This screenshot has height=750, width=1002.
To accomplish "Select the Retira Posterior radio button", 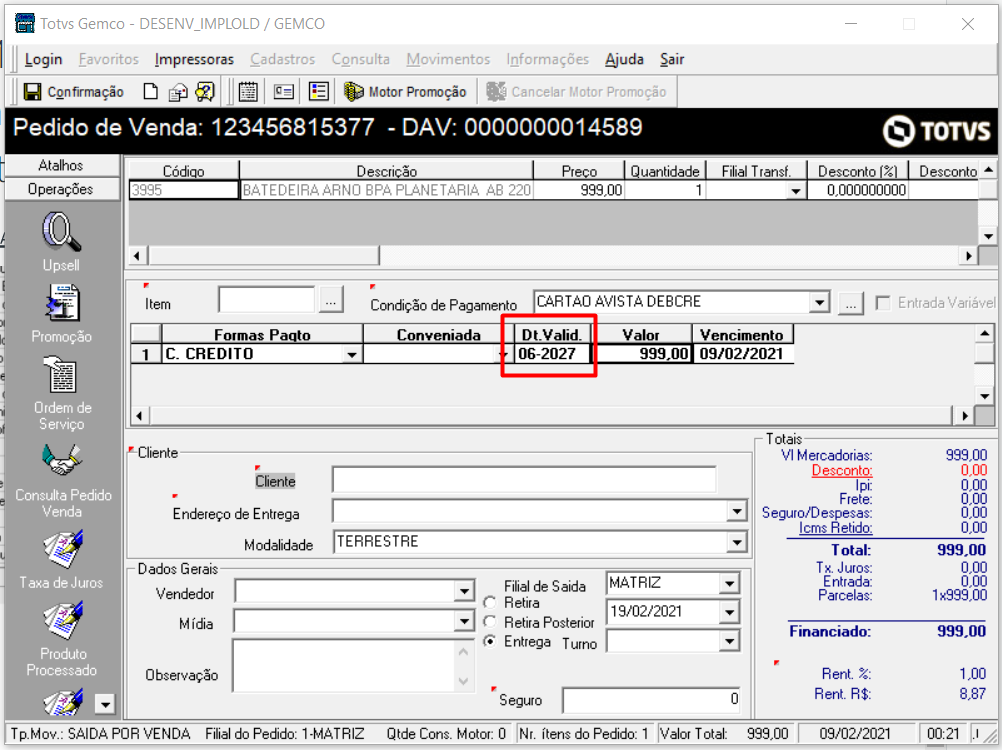I will tap(490, 622).
